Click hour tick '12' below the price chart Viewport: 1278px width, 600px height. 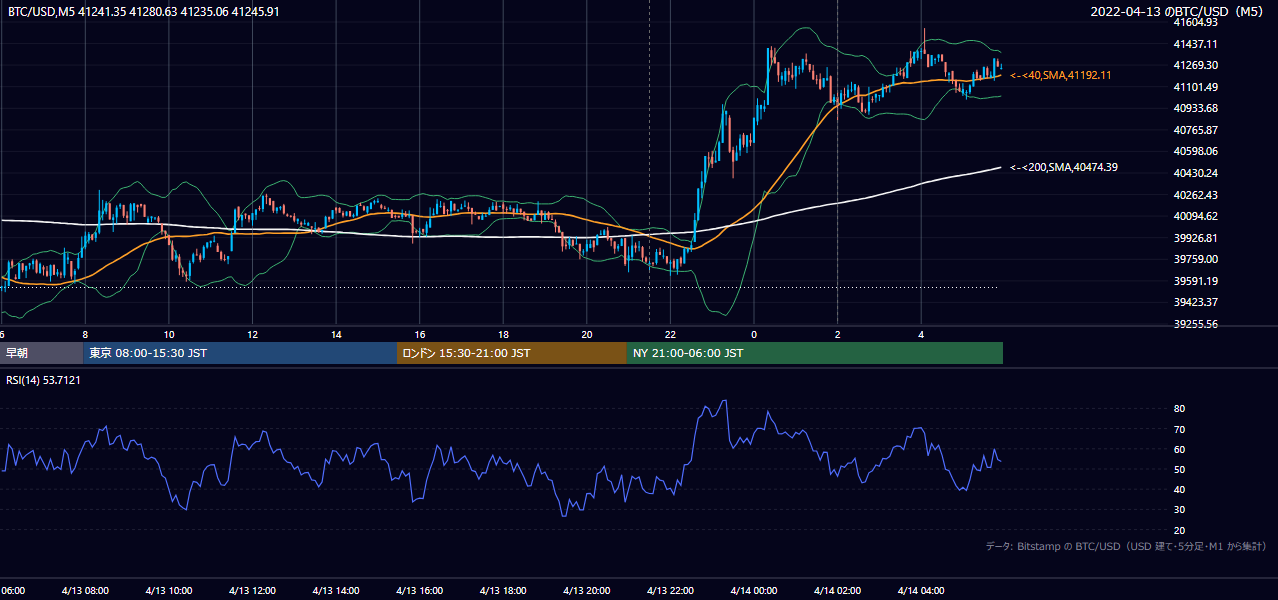pos(252,335)
